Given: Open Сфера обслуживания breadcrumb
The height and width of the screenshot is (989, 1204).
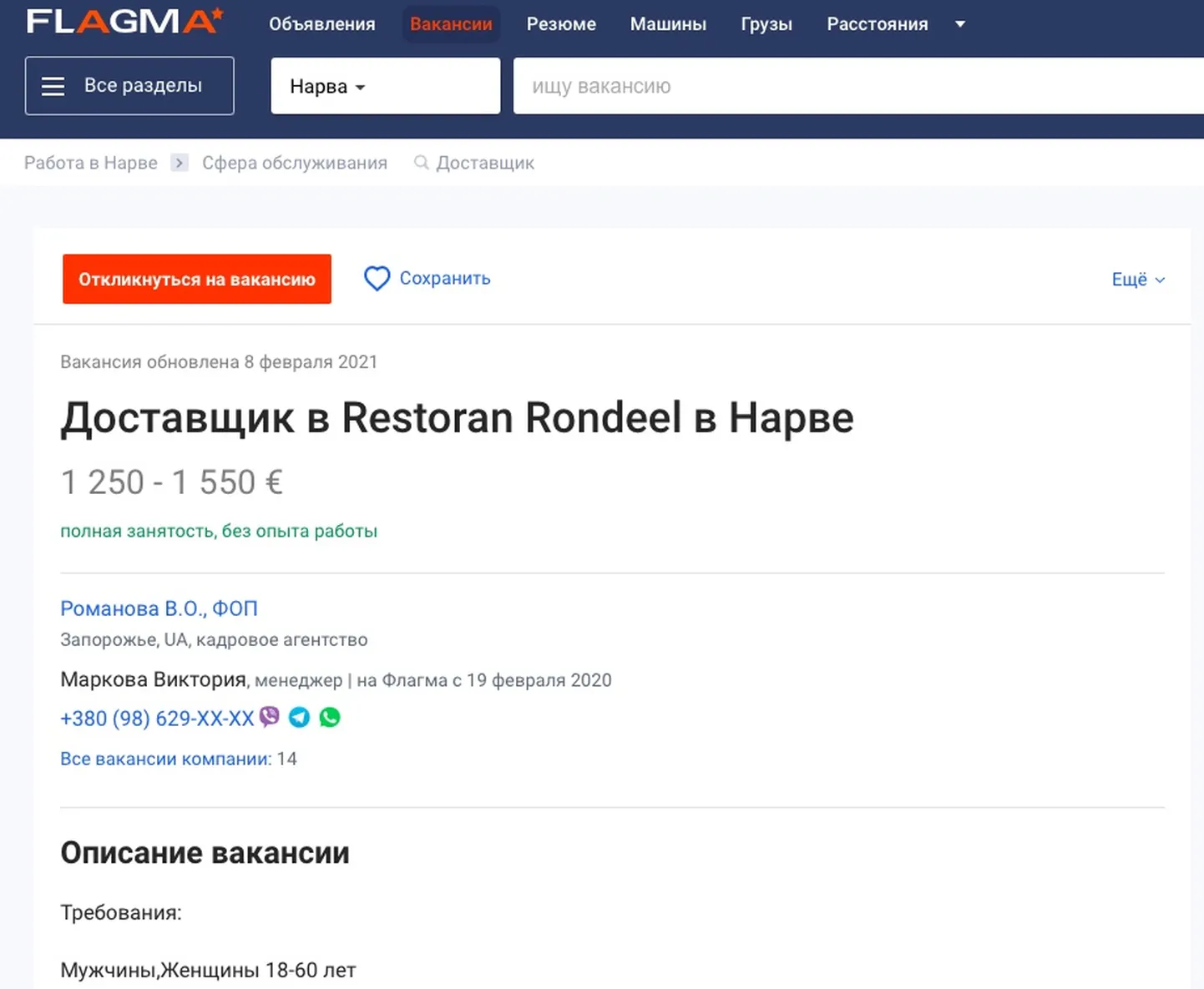Looking at the screenshot, I should pyautogui.click(x=295, y=163).
